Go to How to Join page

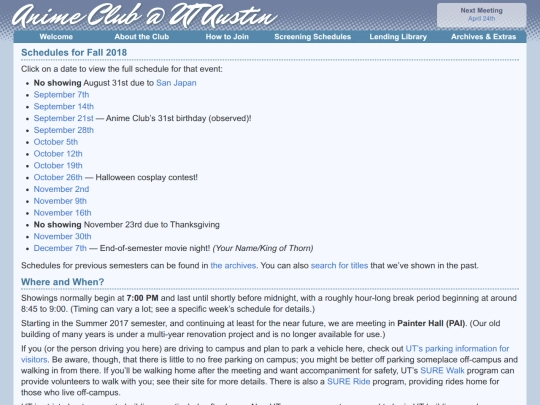click(227, 37)
